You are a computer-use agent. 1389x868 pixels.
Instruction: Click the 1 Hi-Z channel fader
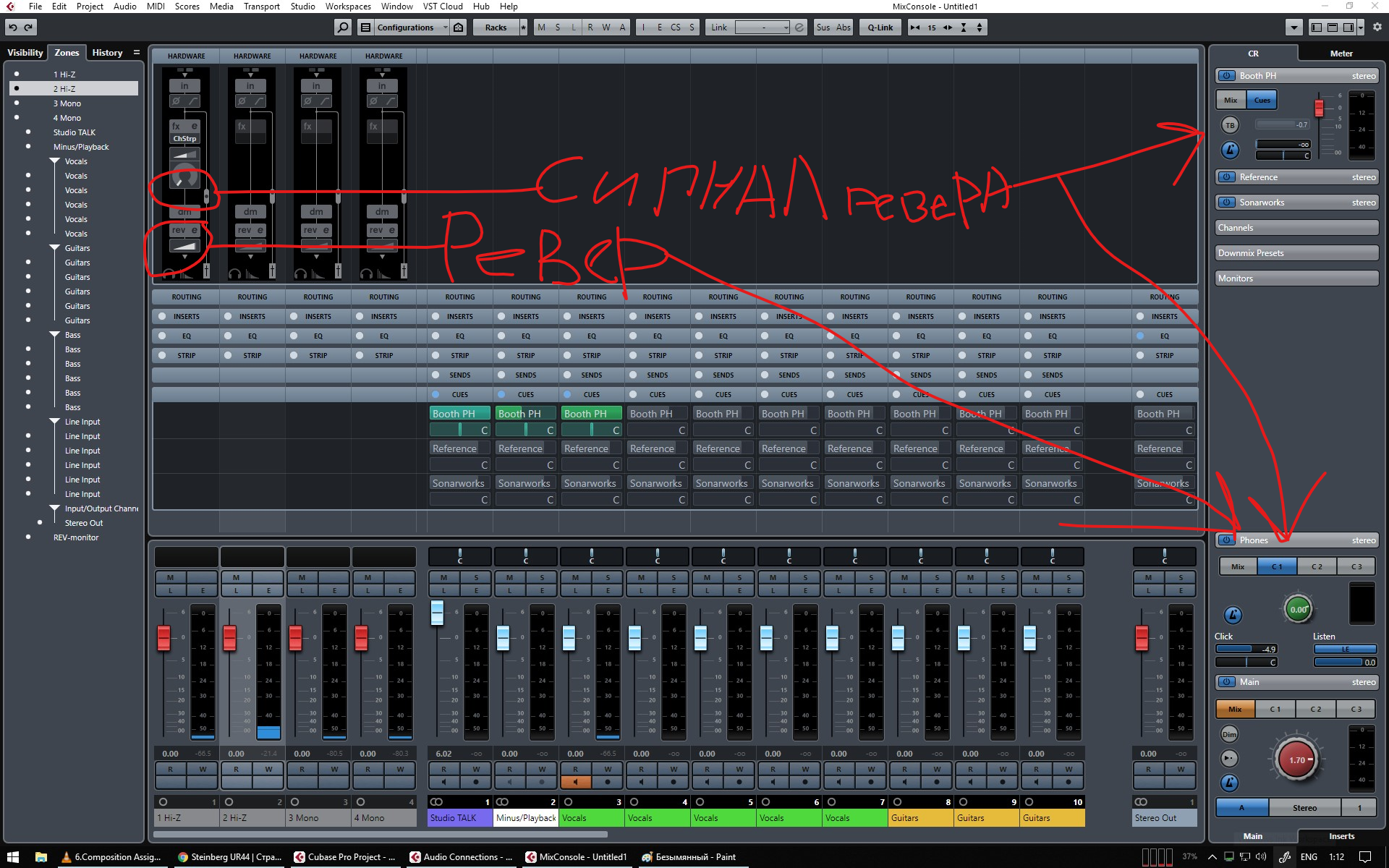coord(164,637)
